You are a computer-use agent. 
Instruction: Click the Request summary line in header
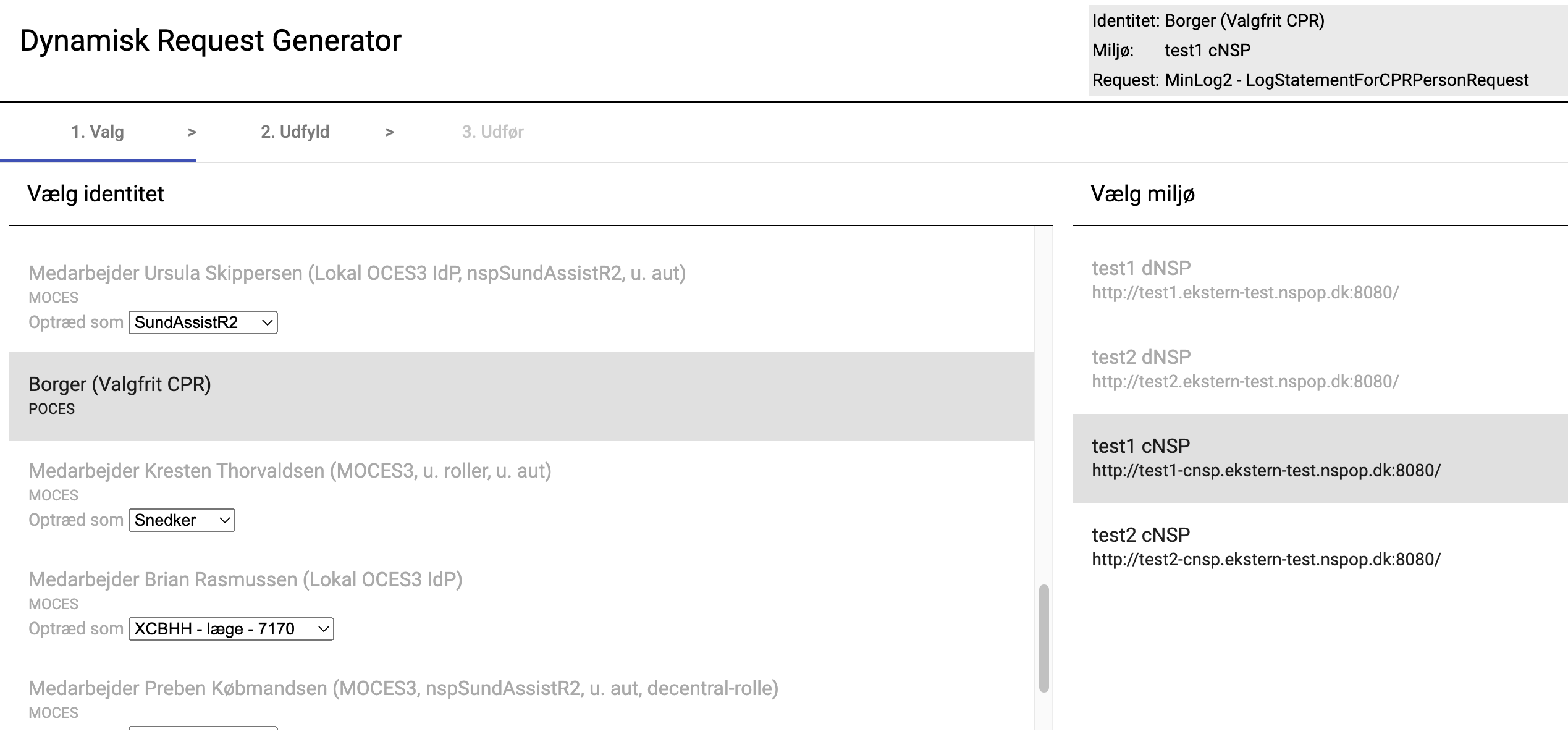click(x=1310, y=80)
